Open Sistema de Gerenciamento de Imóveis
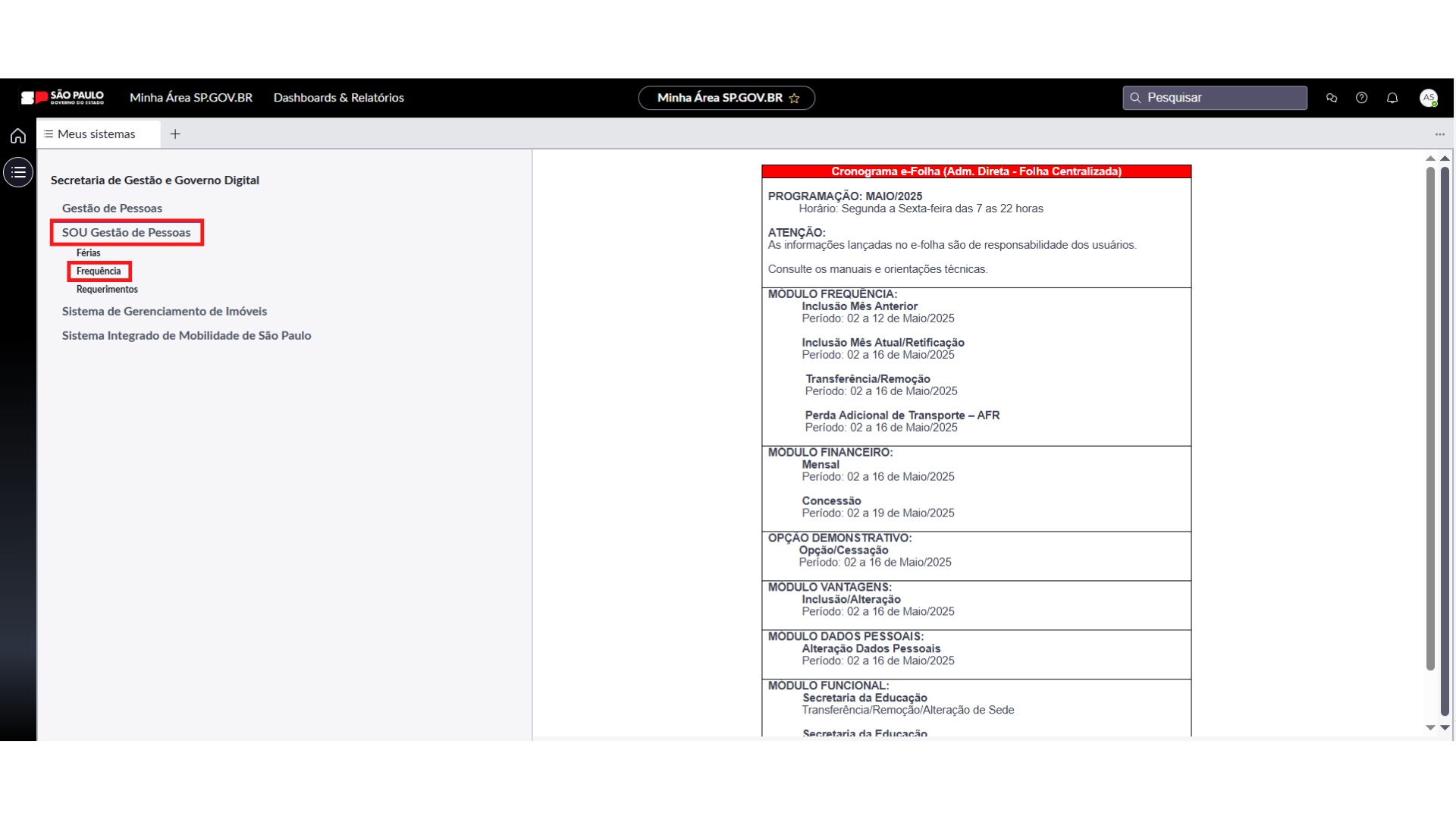 [165, 312]
